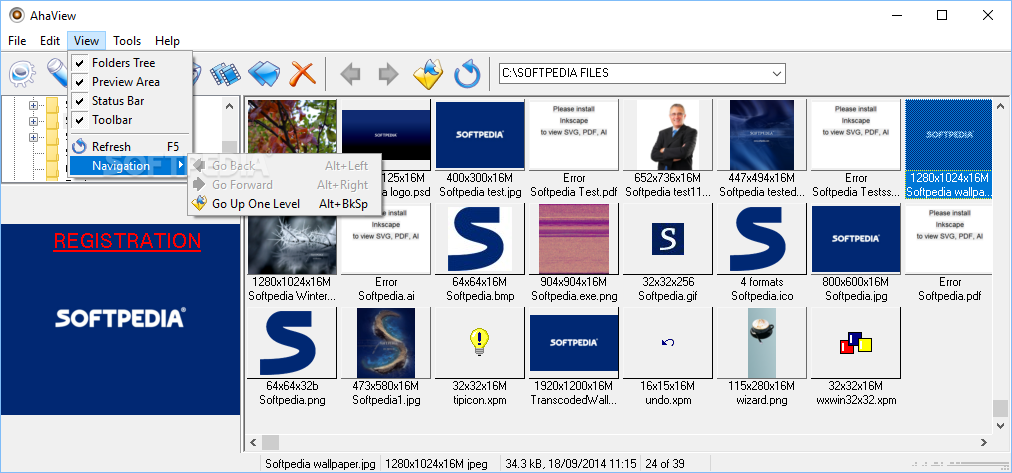
Task: Open the Navigation submenu entry
Action: (x=130, y=166)
